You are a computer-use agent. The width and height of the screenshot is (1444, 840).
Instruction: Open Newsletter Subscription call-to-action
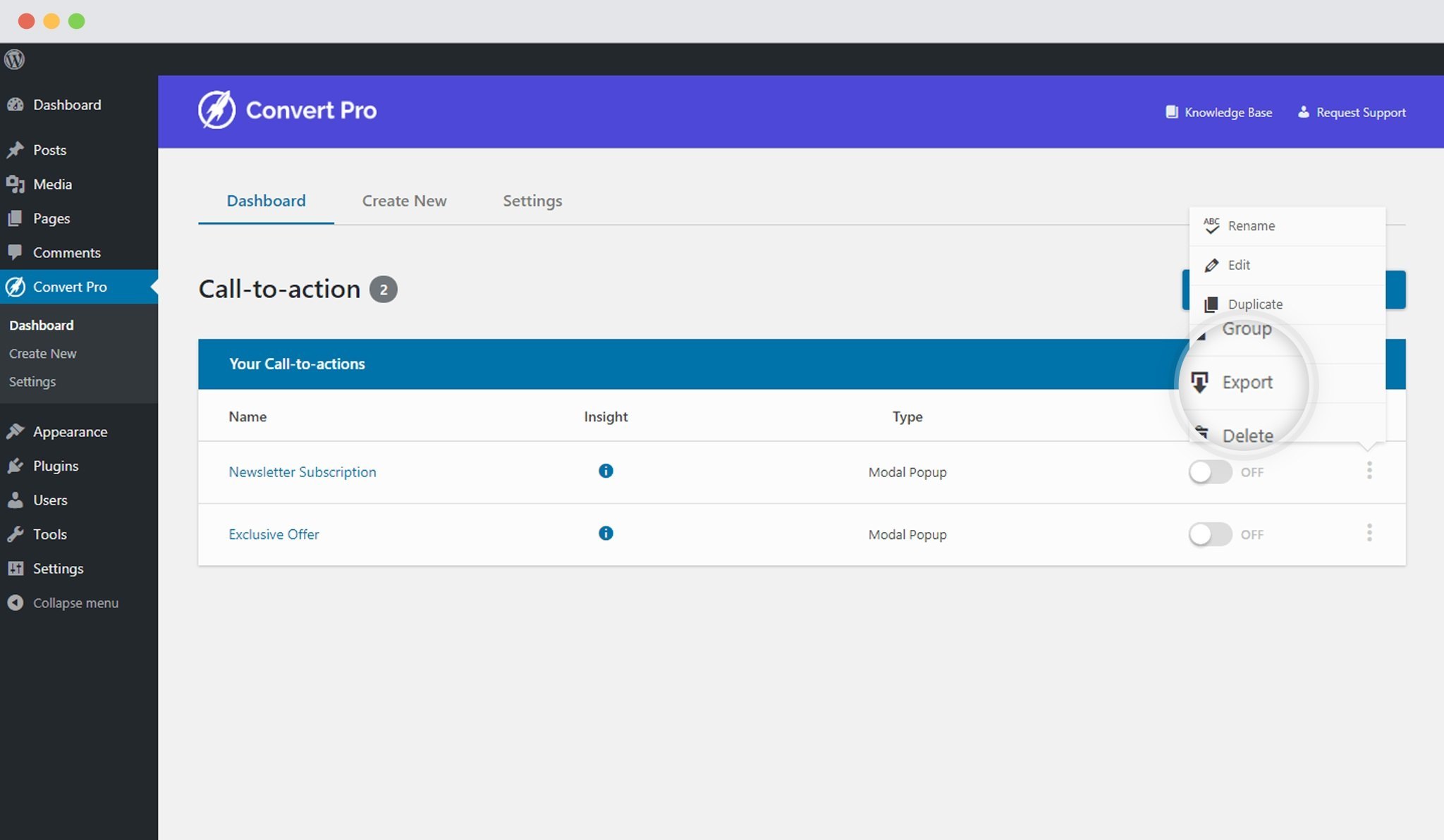(x=302, y=472)
